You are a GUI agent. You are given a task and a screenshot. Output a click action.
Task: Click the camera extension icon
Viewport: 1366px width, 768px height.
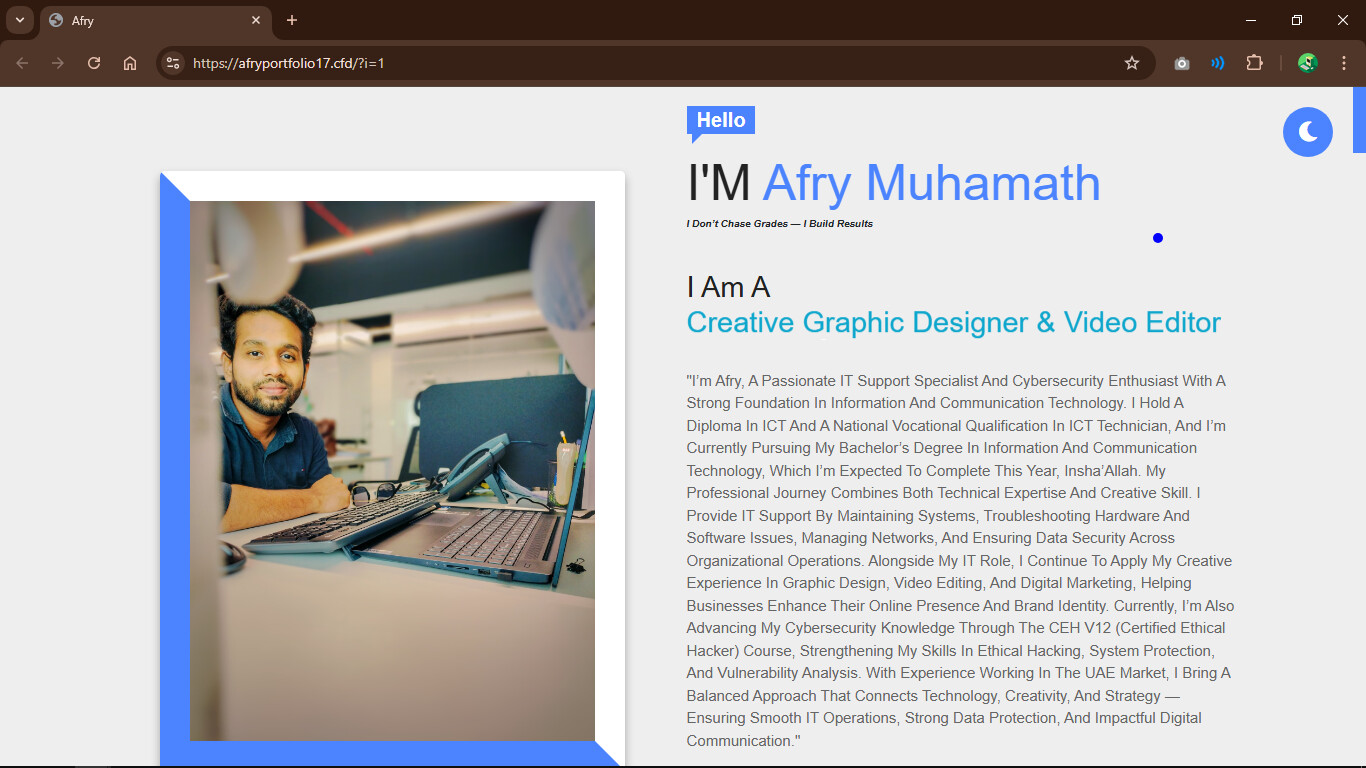point(1182,63)
